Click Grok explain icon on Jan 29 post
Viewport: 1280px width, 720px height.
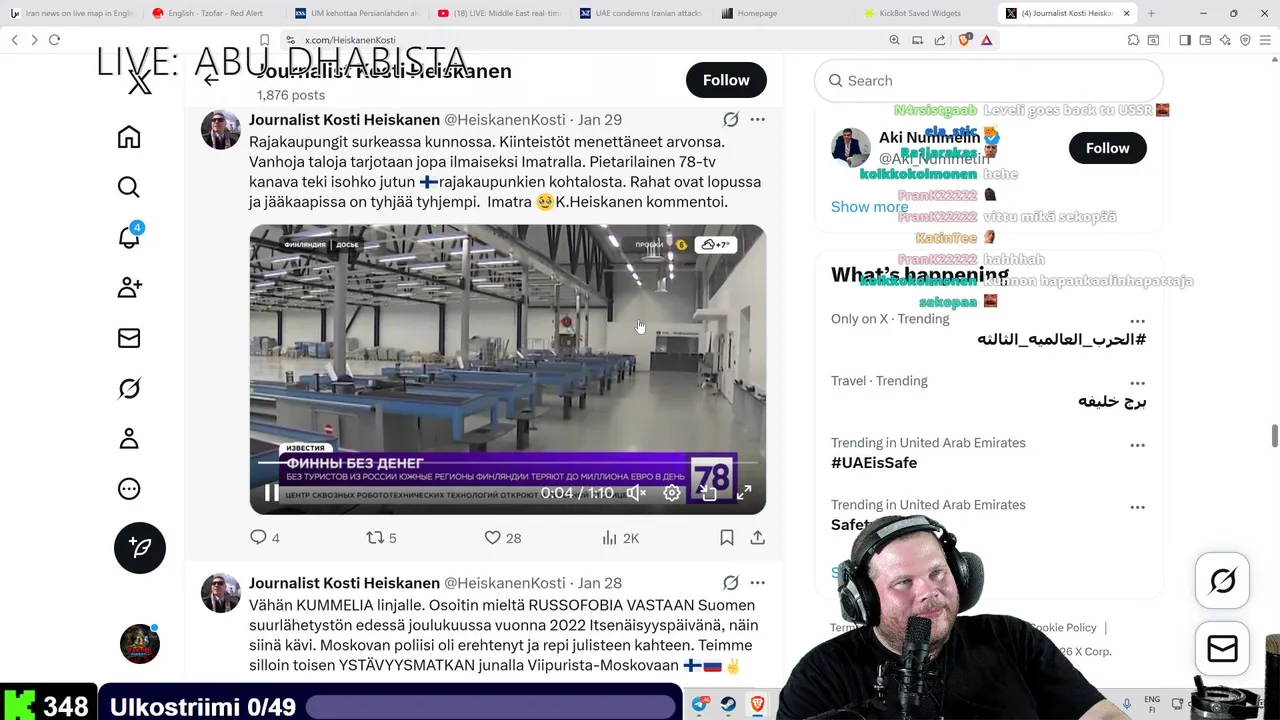point(731,120)
